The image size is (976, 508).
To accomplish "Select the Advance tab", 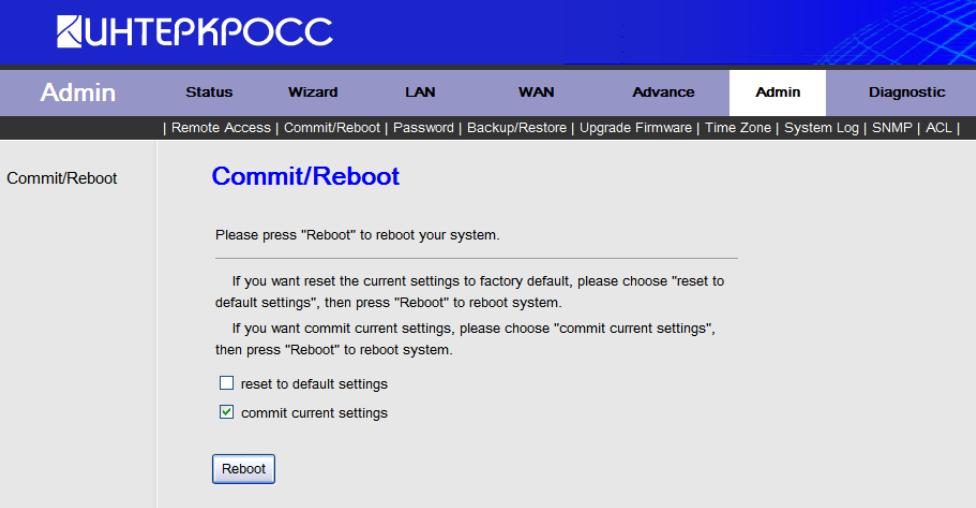I will pyautogui.click(x=663, y=92).
